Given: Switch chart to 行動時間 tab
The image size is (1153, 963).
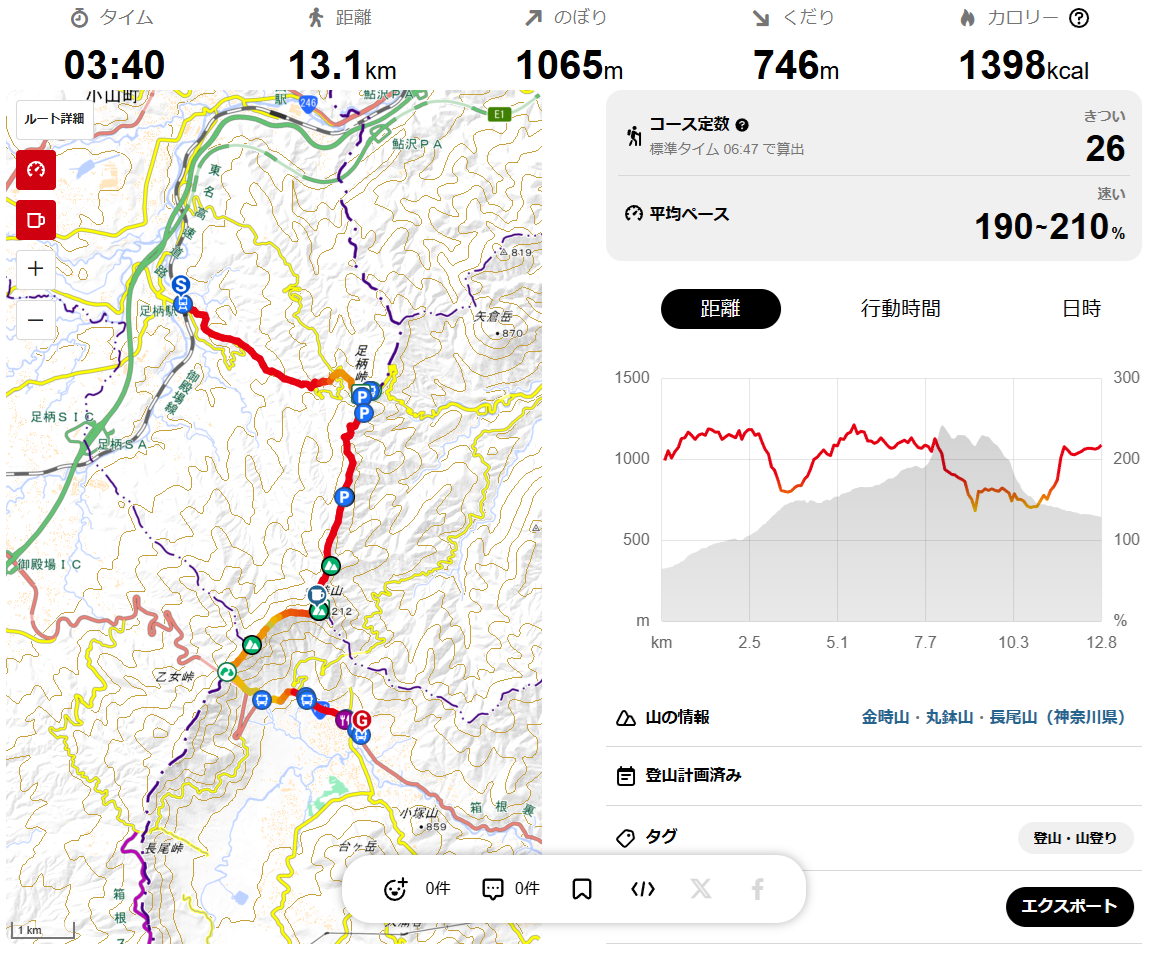Looking at the screenshot, I should (x=901, y=309).
